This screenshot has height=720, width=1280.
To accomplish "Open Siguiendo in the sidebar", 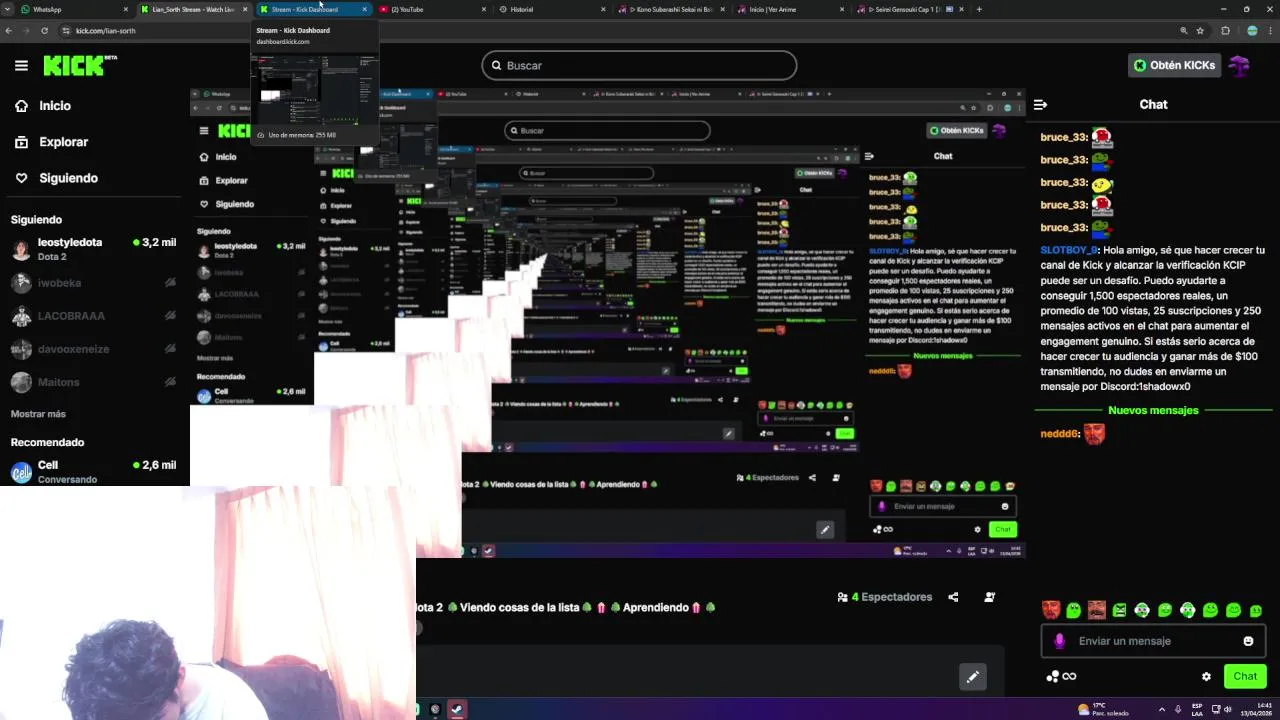I will 68,178.
